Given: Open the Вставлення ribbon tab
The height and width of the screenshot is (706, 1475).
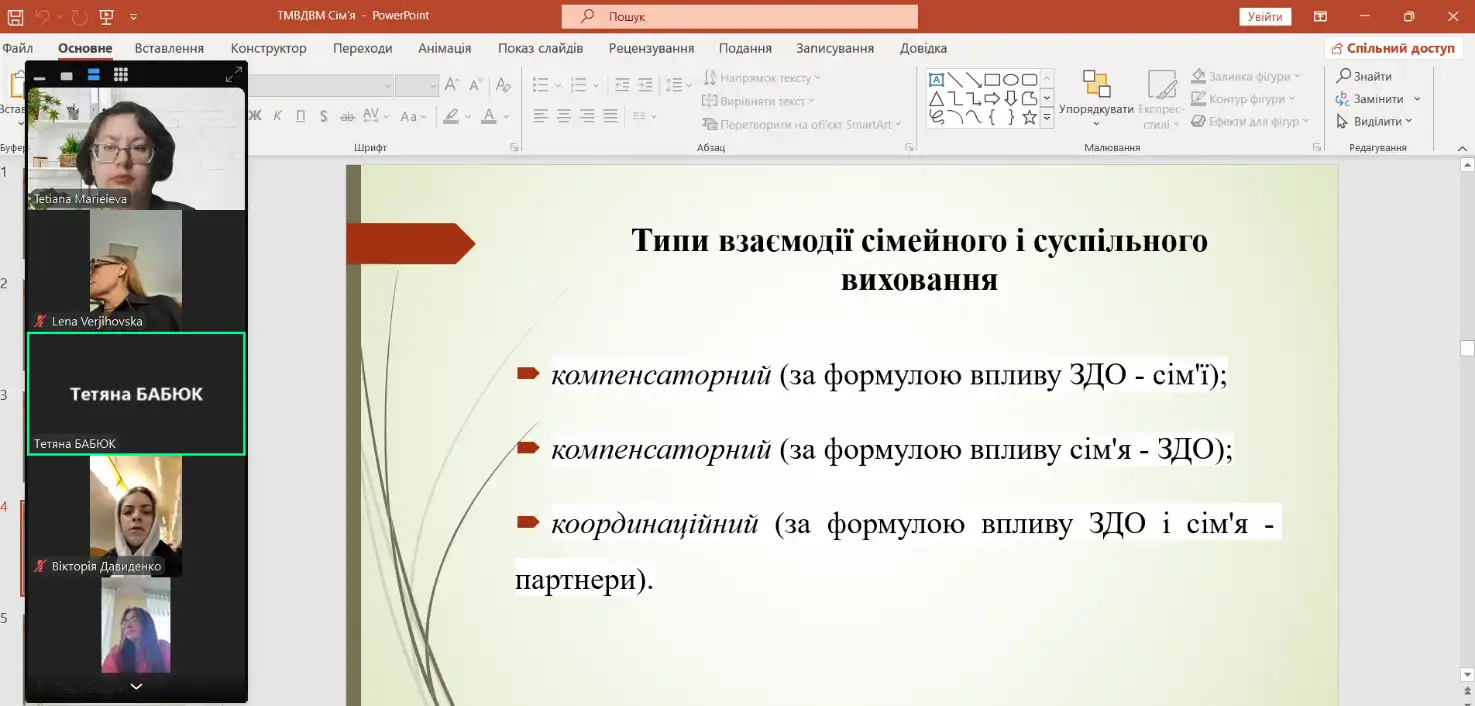Looking at the screenshot, I should (169, 48).
